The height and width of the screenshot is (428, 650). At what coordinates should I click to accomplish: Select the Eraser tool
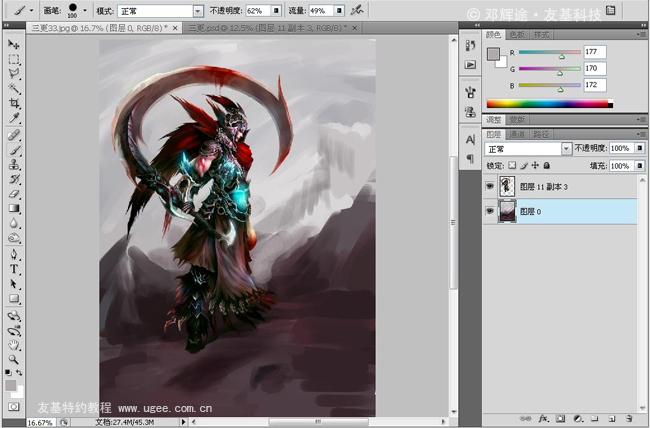(x=14, y=194)
